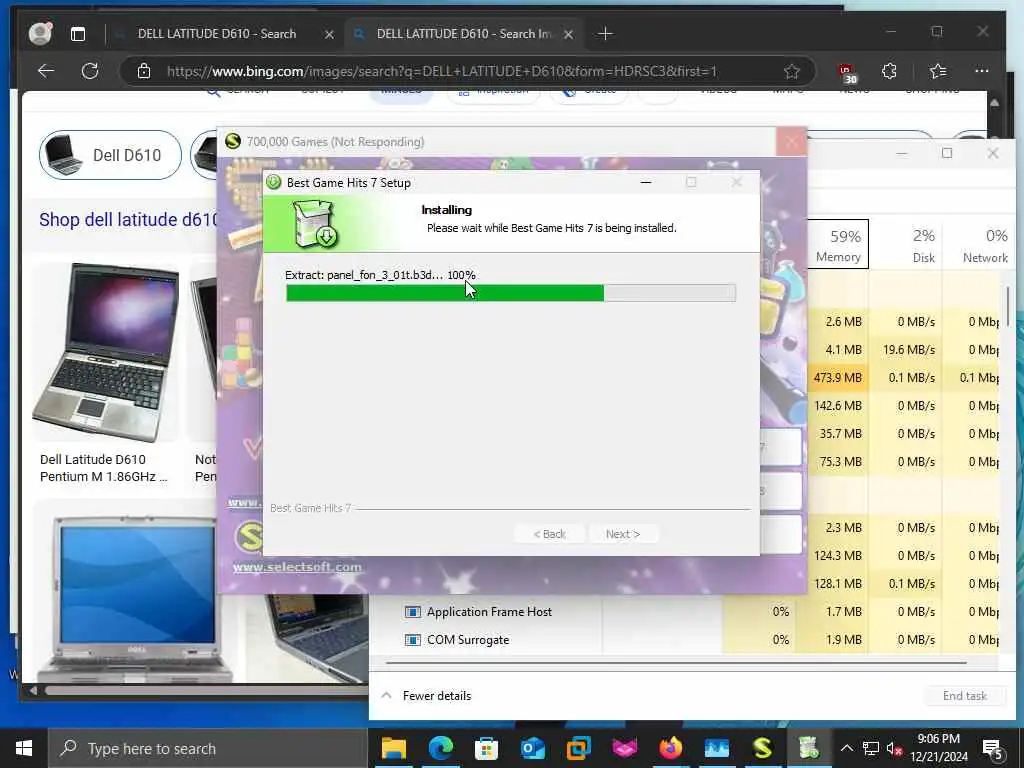Click the Bing address bar URL

click(x=441, y=71)
